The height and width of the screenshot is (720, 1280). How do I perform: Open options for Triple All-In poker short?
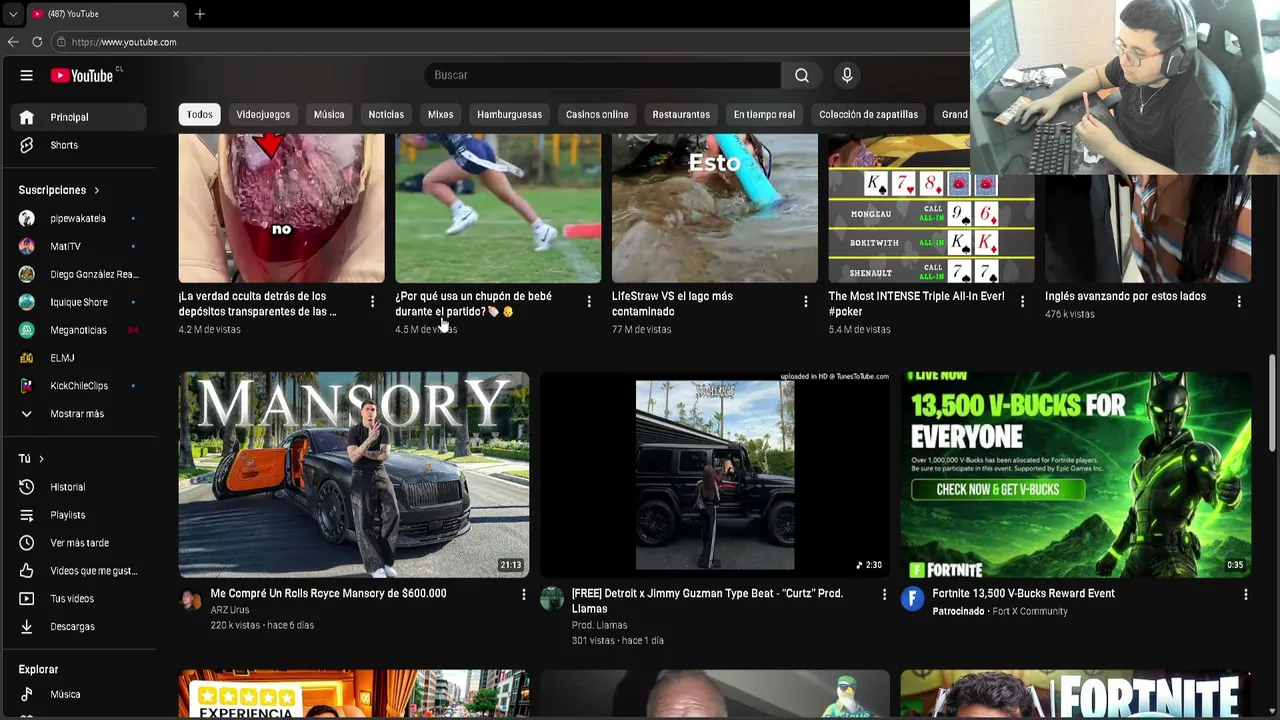coord(1022,301)
